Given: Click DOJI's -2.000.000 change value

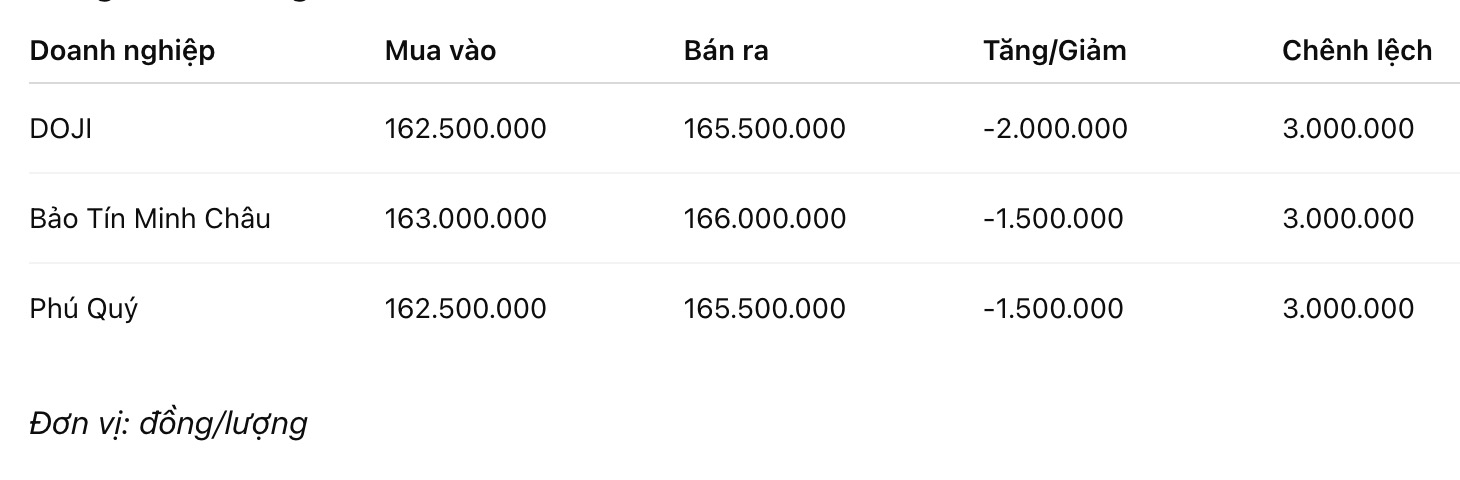Looking at the screenshot, I should [x=1055, y=128].
